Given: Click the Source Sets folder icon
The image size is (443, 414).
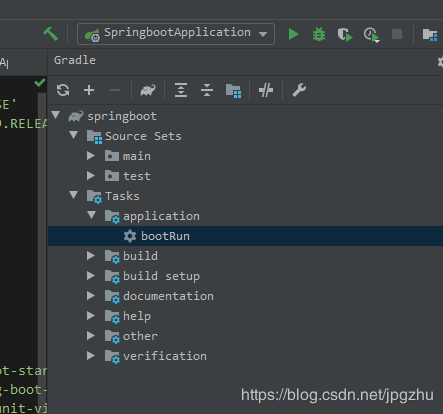Looking at the screenshot, I should click(x=94, y=137).
